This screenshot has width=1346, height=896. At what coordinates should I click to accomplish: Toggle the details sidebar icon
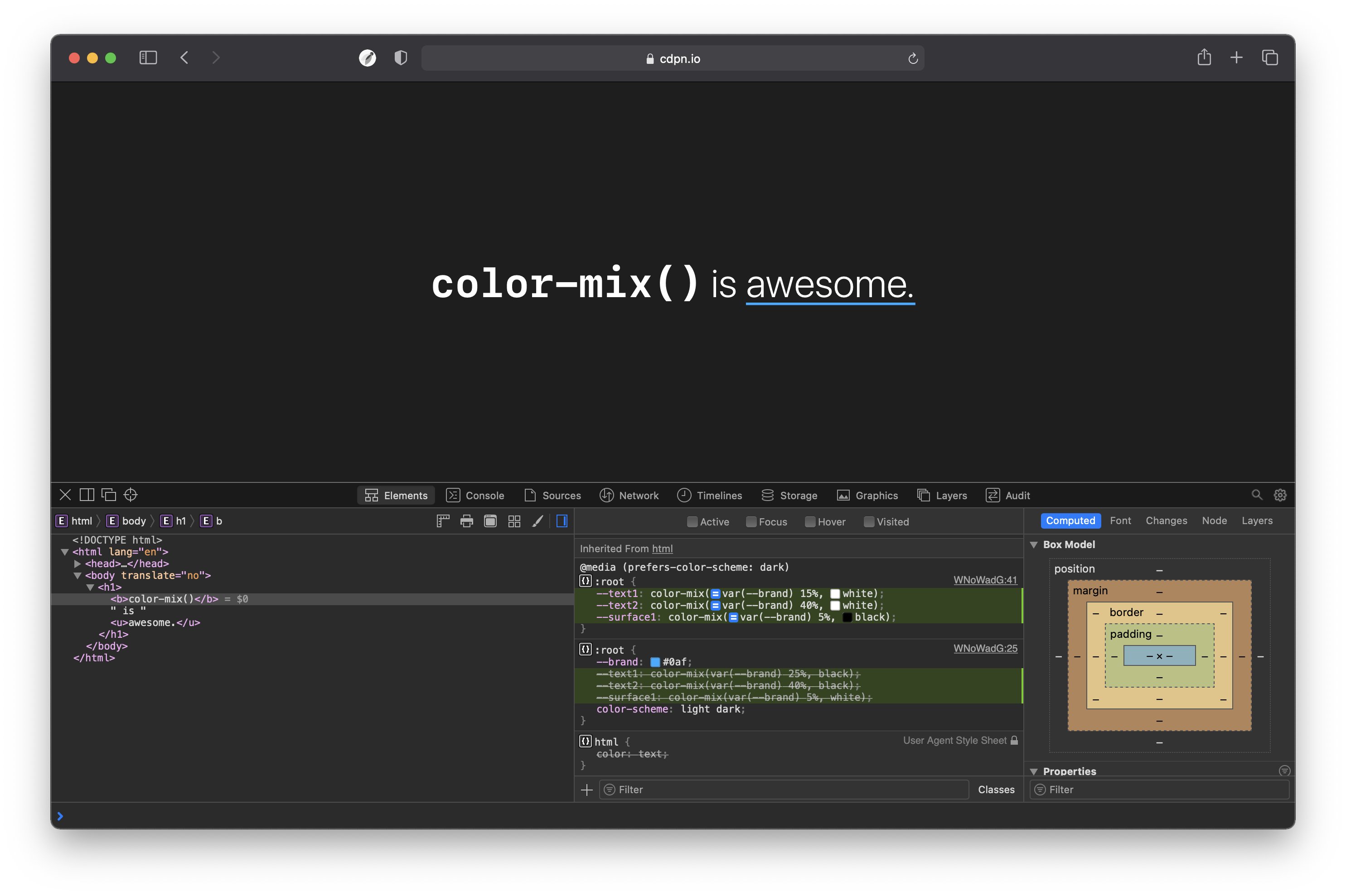(x=562, y=521)
